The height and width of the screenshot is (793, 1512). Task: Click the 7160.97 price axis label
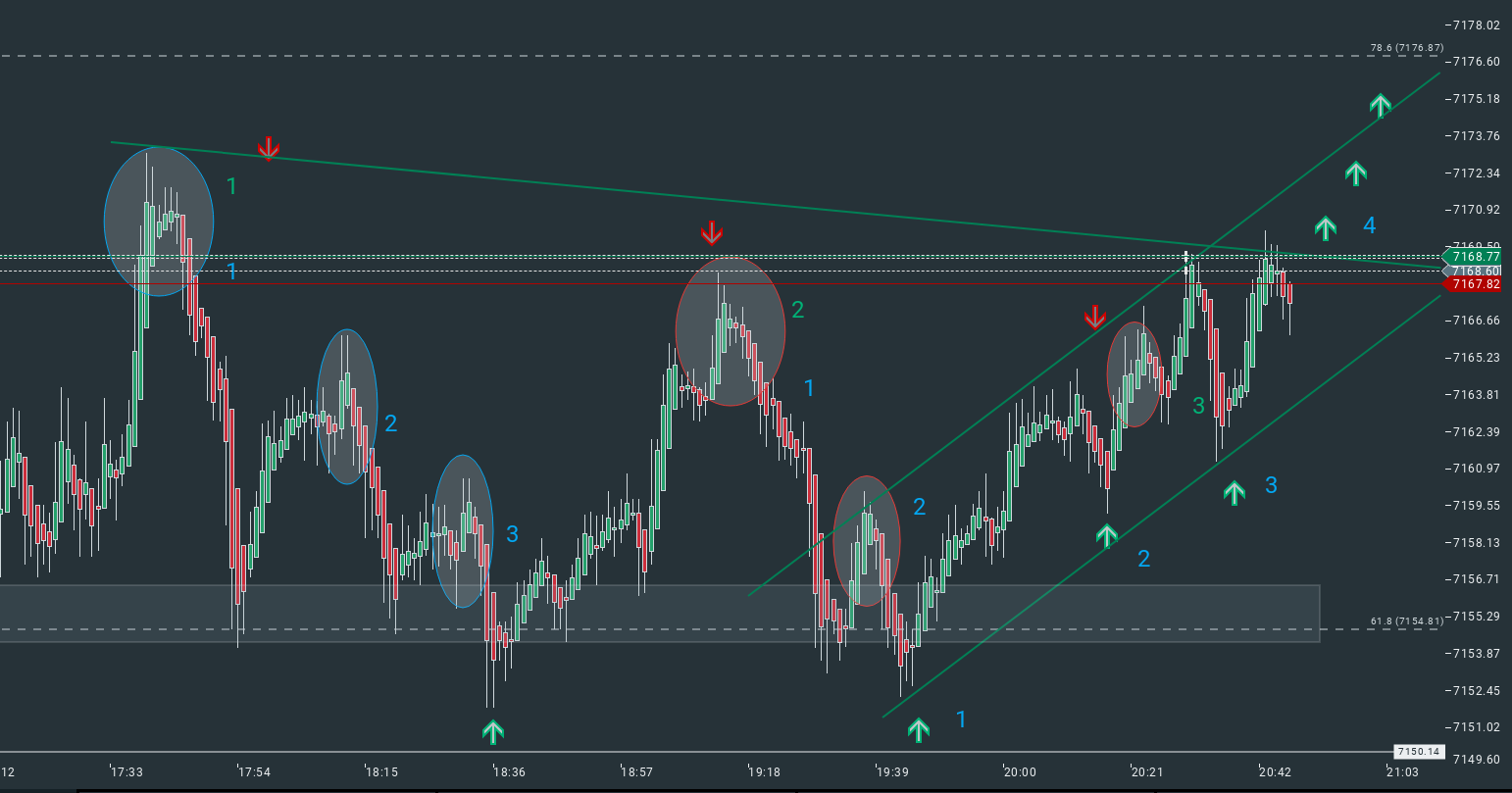(1479, 469)
